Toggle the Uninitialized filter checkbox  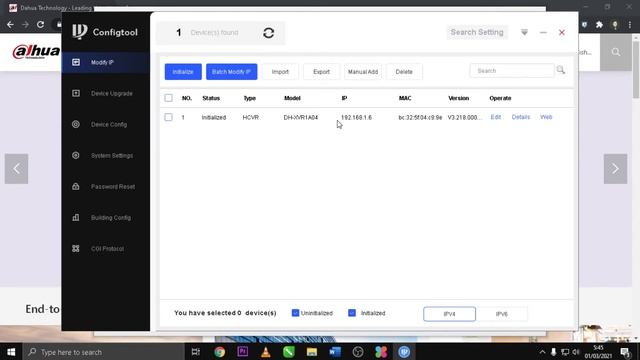295,313
